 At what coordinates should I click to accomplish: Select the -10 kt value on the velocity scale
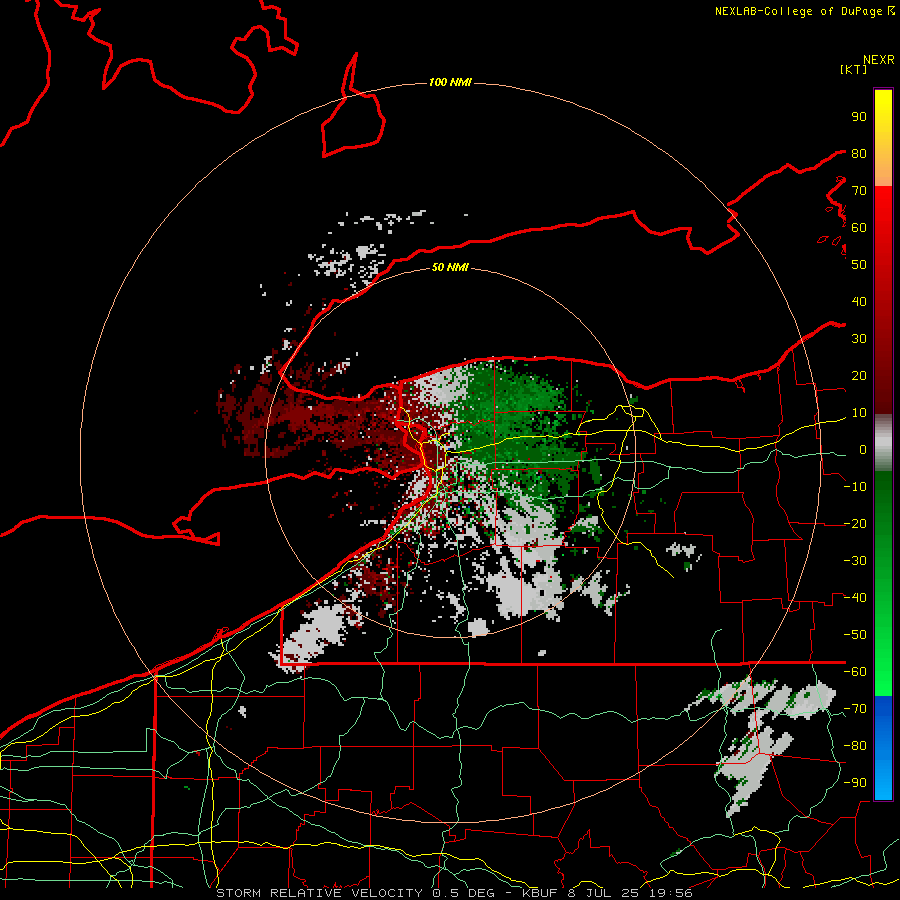click(x=855, y=487)
